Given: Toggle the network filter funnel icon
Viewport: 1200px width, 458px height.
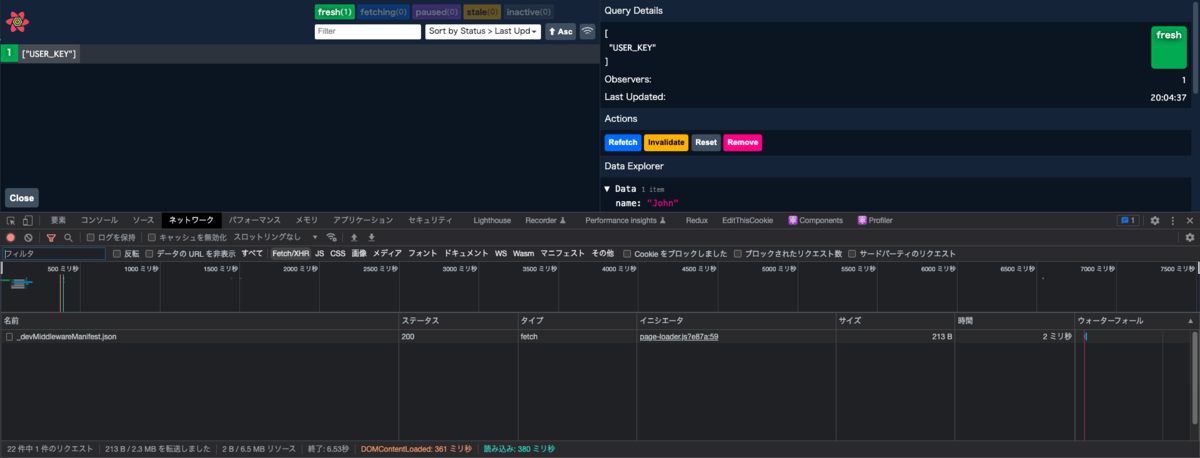Looking at the screenshot, I should 51,238.
